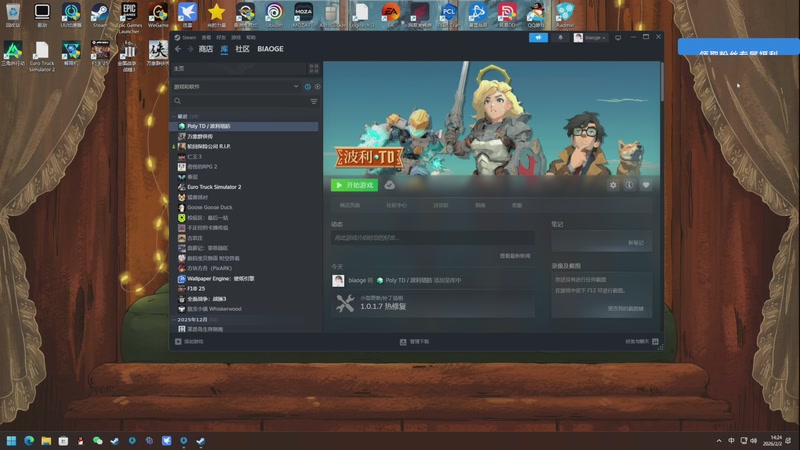Collapse the 2025年12月 group

pos(174,319)
